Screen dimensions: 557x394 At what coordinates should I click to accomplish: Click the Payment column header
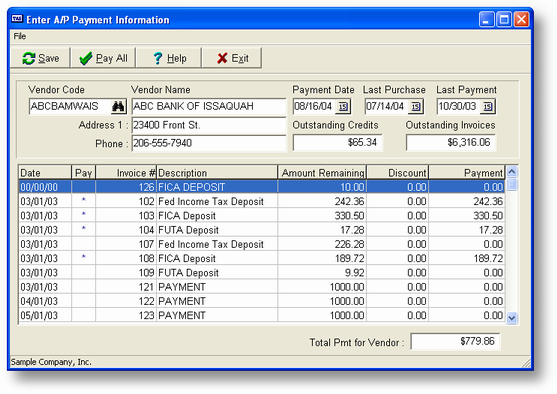tap(467, 173)
